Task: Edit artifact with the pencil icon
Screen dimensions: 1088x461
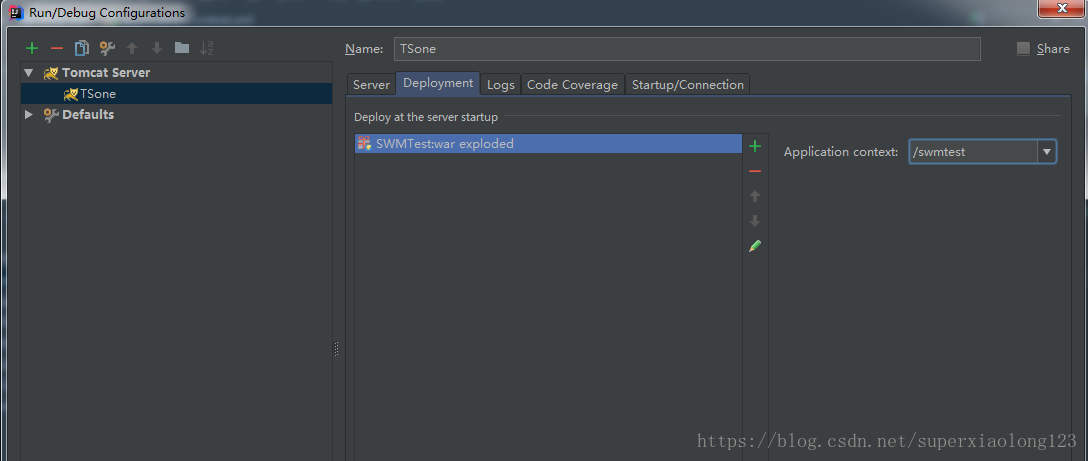Action: [x=755, y=246]
